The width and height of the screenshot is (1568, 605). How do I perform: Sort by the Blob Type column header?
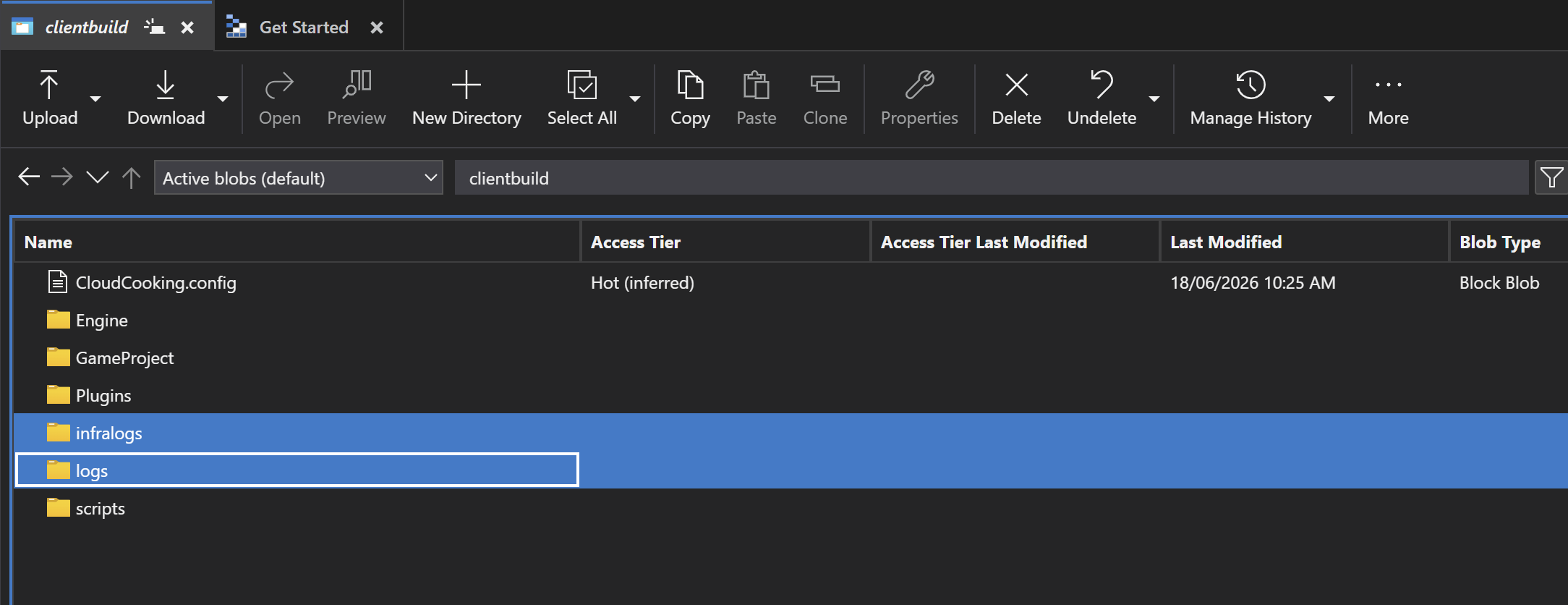tap(1509, 242)
